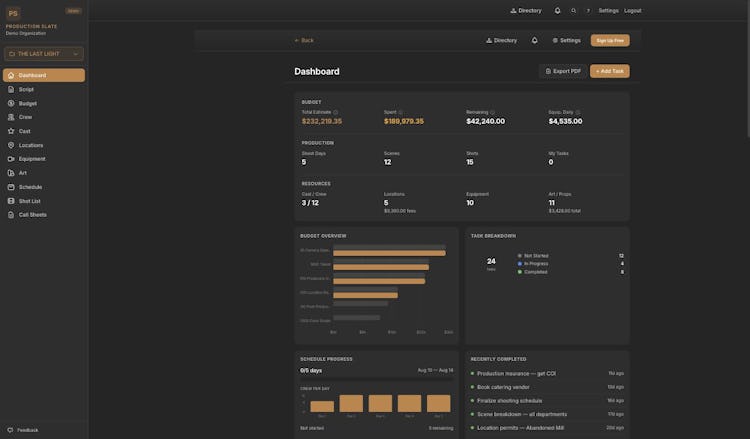Click info icon beside Total Estimate

335,112
